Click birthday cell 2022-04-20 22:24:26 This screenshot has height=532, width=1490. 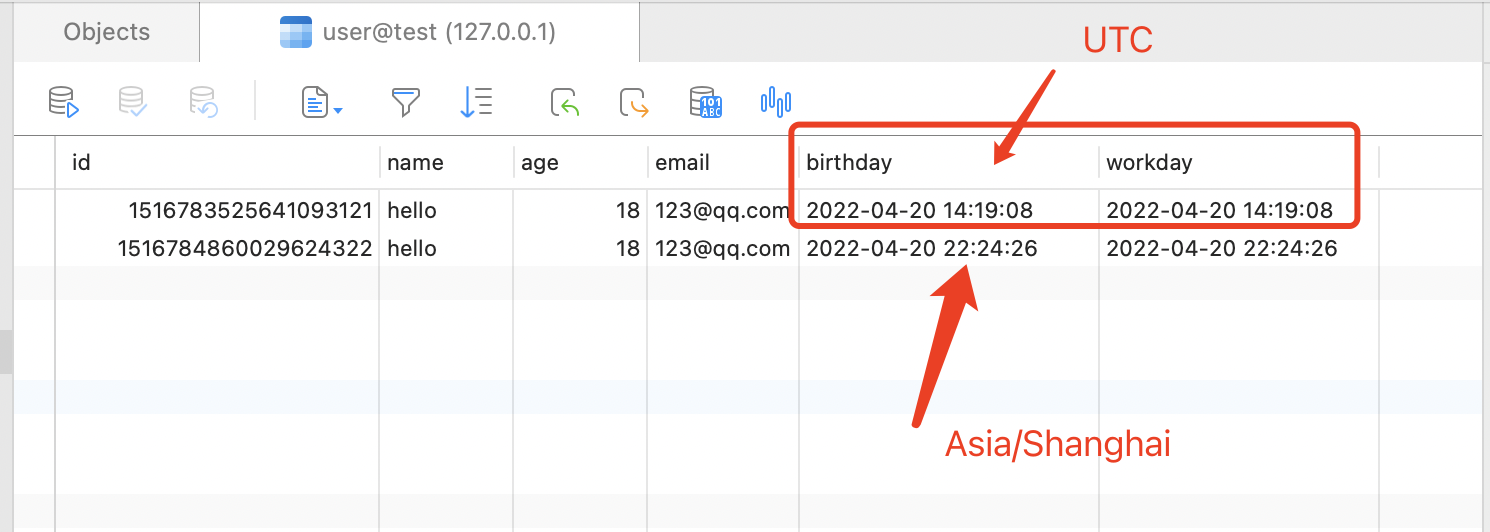point(921,249)
